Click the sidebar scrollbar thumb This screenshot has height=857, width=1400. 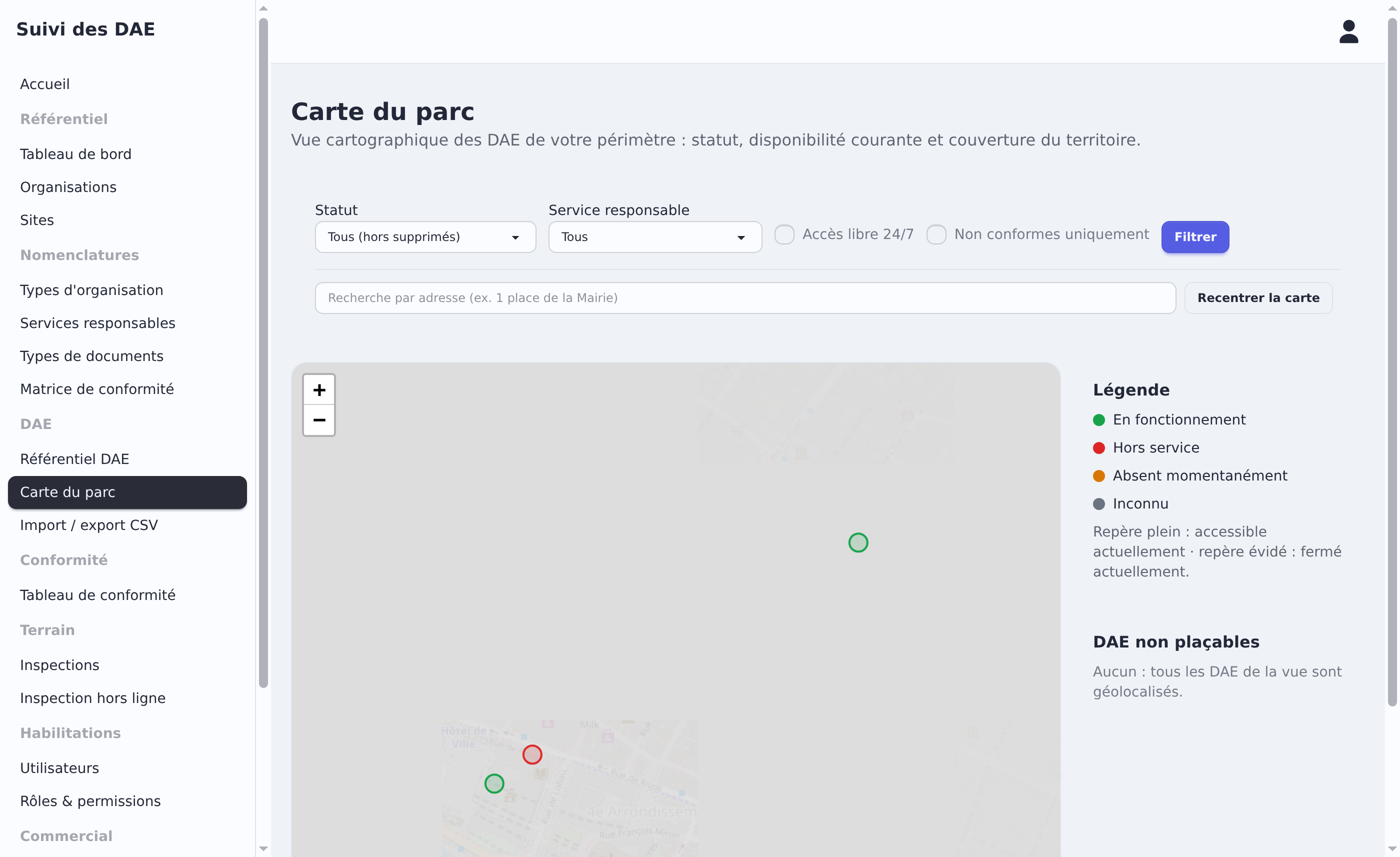point(263,352)
